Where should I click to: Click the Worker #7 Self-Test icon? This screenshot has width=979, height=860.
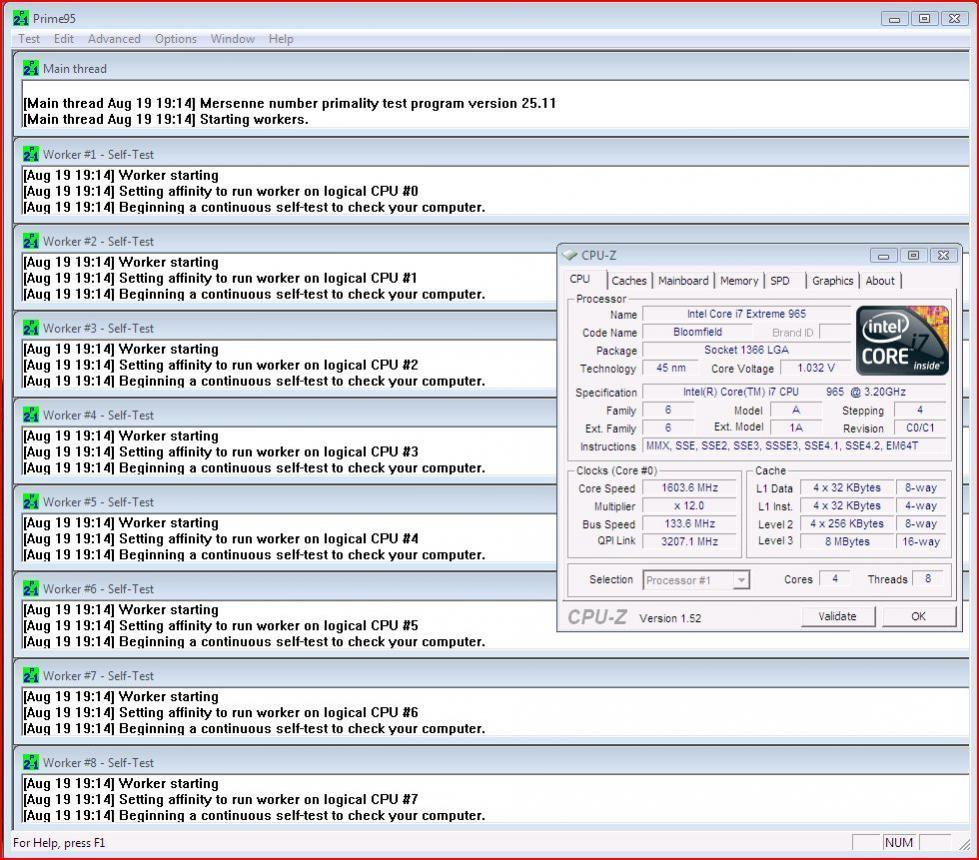(31, 675)
